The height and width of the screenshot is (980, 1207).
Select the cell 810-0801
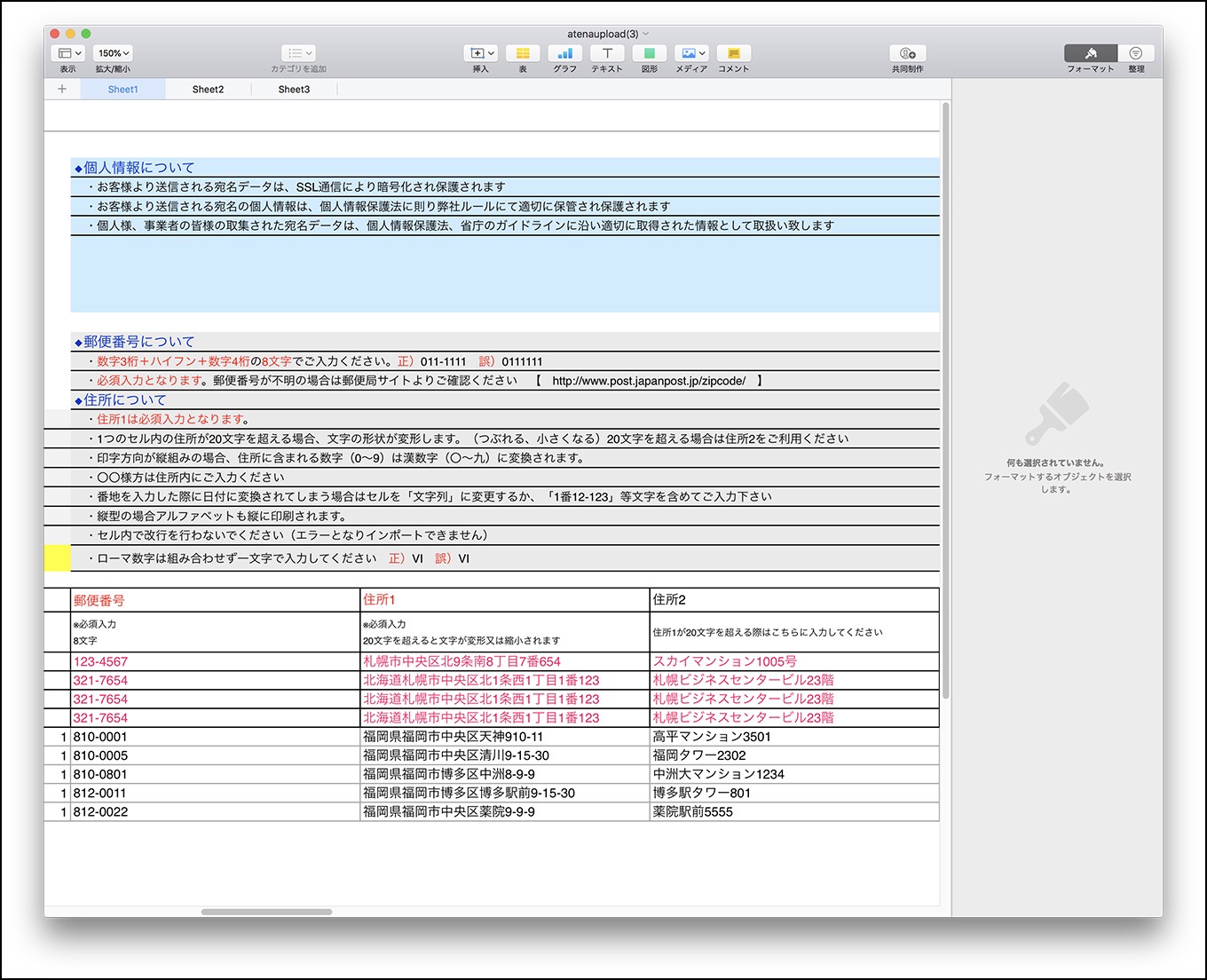[x=216, y=774]
